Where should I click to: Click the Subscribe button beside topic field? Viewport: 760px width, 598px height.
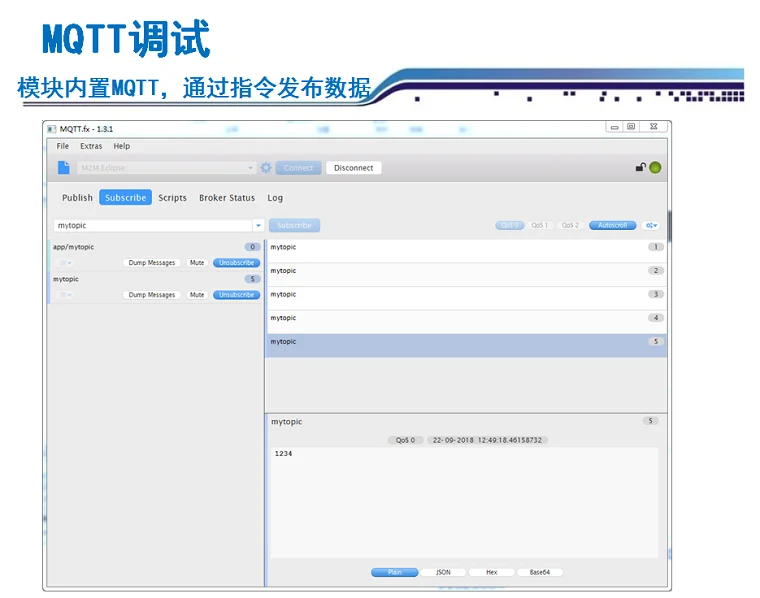[x=294, y=225]
